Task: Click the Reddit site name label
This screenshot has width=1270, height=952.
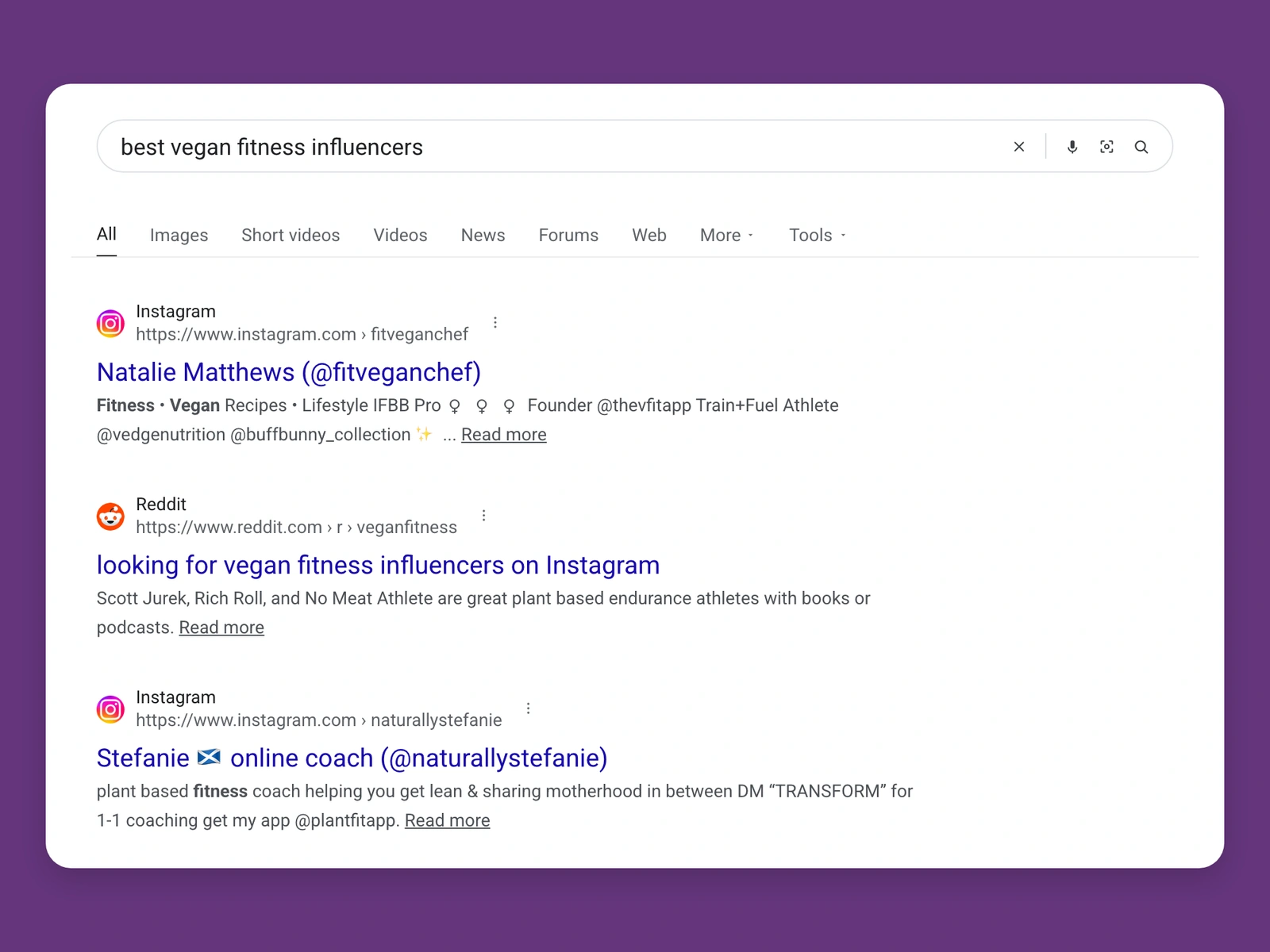Action: (x=161, y=505)
